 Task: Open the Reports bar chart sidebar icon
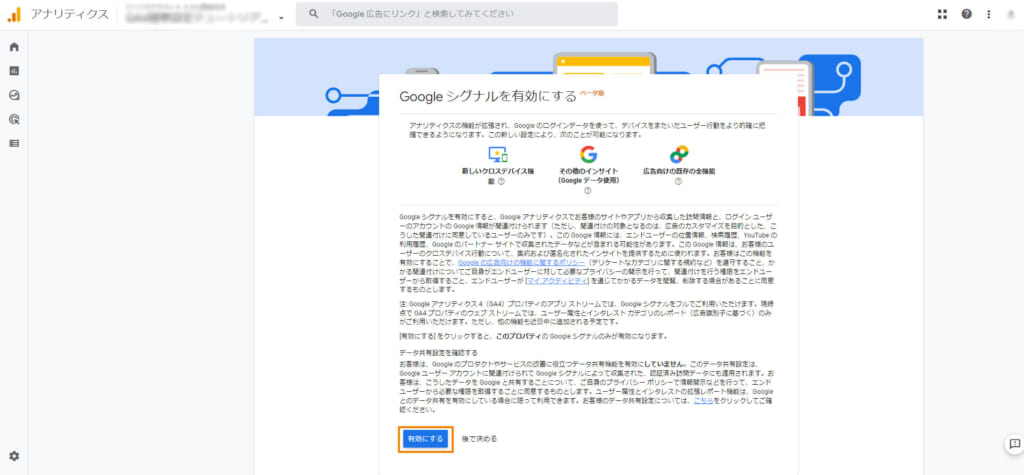click(x=14, y=71)
